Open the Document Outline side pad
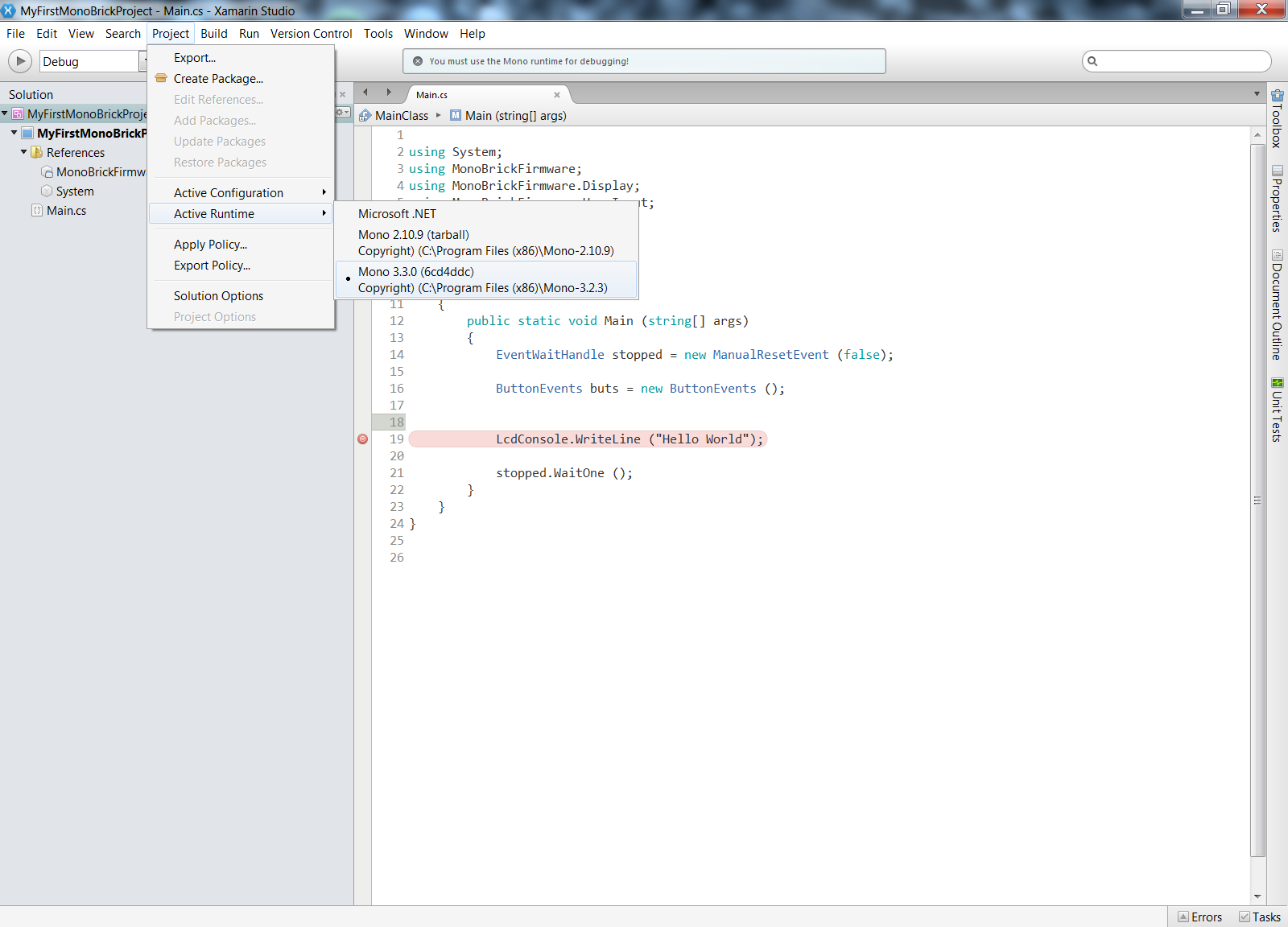Screen dimensions: 1288x927 click(1277, 304)
